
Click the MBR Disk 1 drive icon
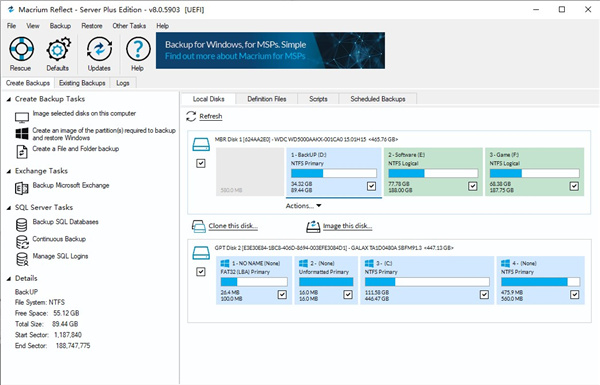point(201,144)
